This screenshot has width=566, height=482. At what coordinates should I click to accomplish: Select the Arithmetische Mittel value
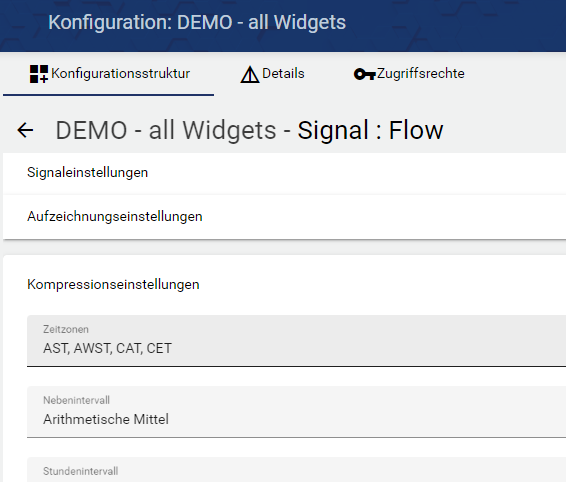pos(106,420)
